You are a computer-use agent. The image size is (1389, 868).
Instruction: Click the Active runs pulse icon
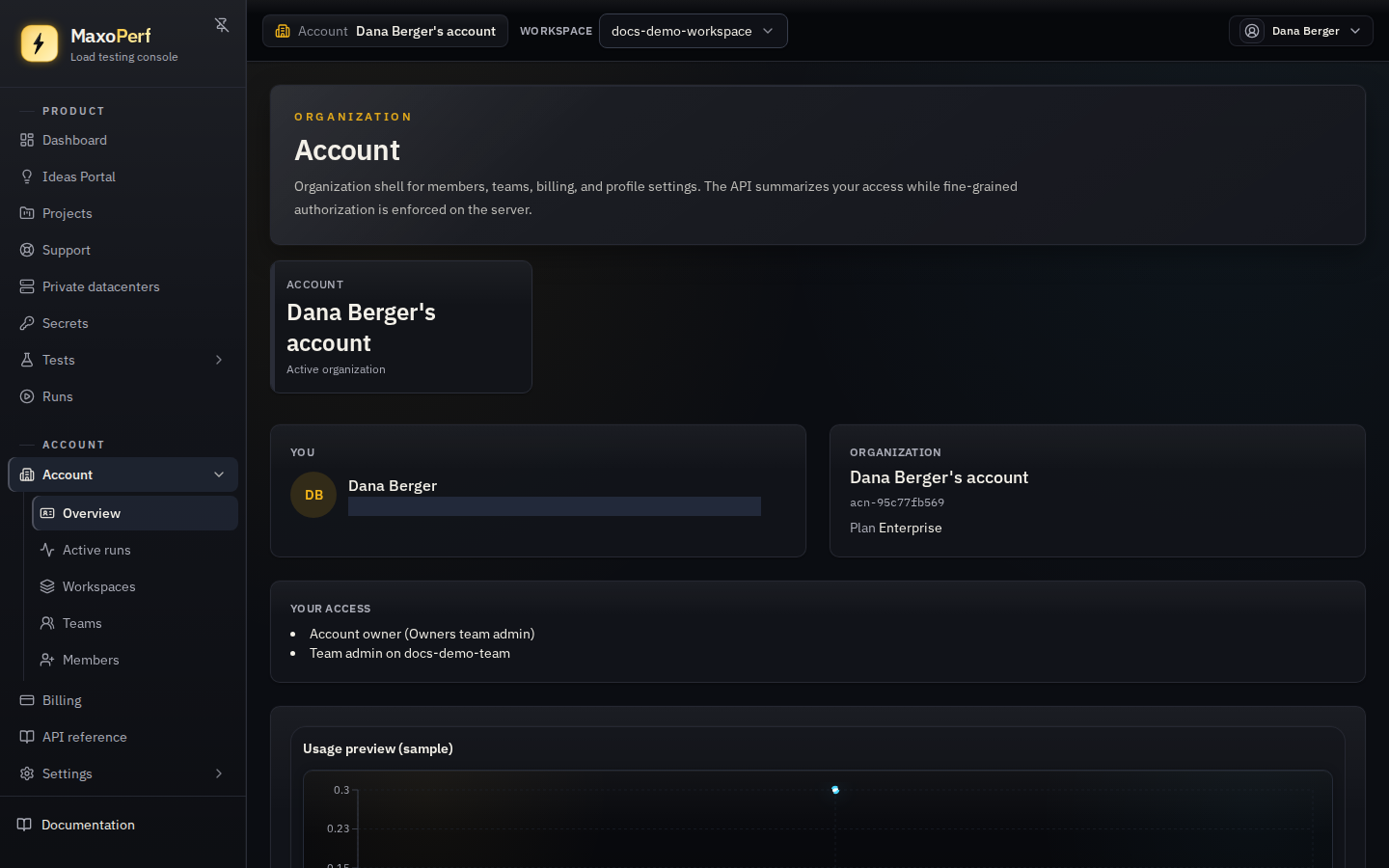47,550
